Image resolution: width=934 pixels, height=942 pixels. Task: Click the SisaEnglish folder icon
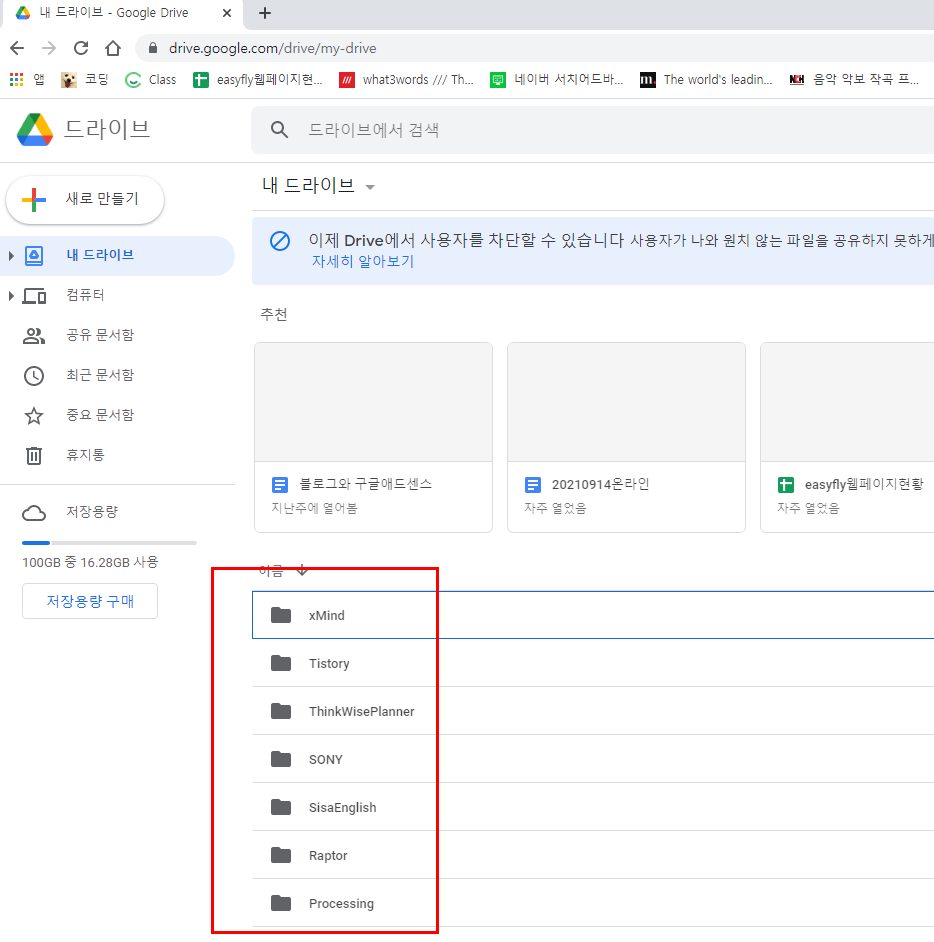[x=281, y=807]
